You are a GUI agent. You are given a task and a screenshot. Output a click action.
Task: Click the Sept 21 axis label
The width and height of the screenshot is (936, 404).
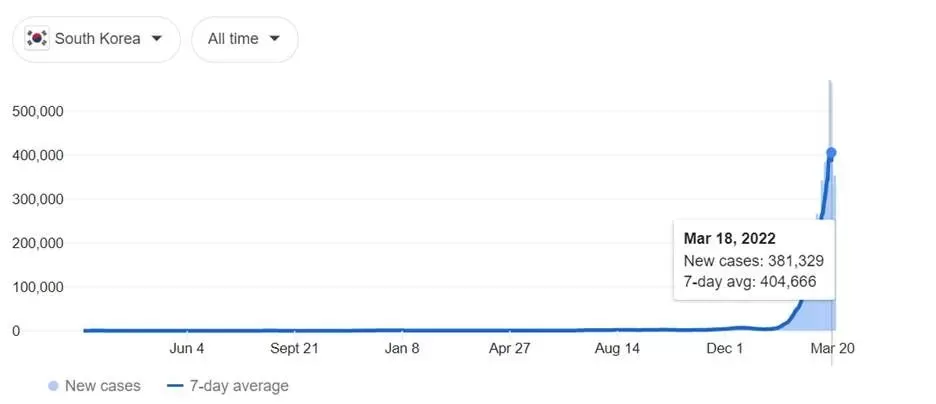(x=294, y=349)
